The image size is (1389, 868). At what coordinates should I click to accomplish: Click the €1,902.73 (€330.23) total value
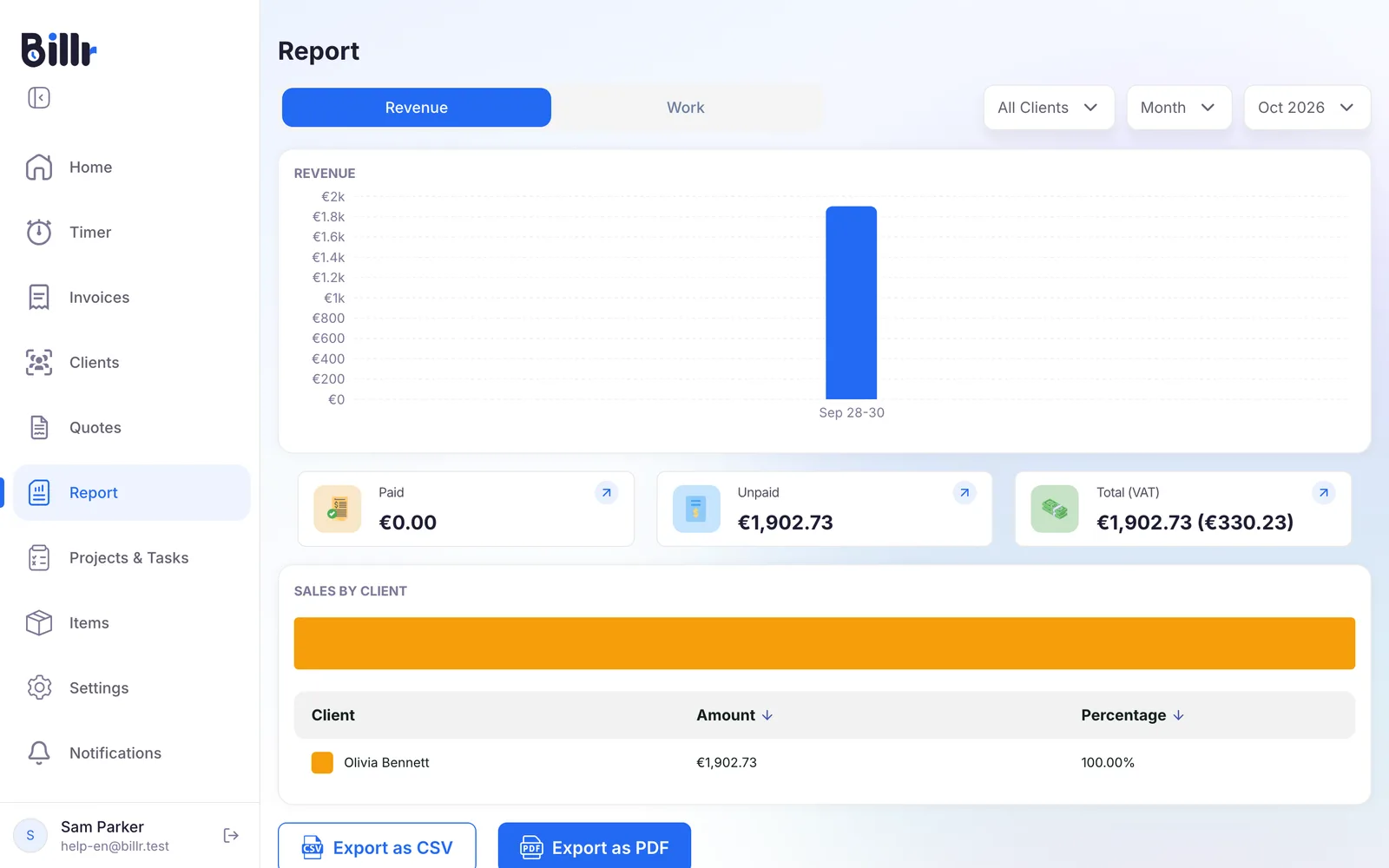[x=1195, y=523]
